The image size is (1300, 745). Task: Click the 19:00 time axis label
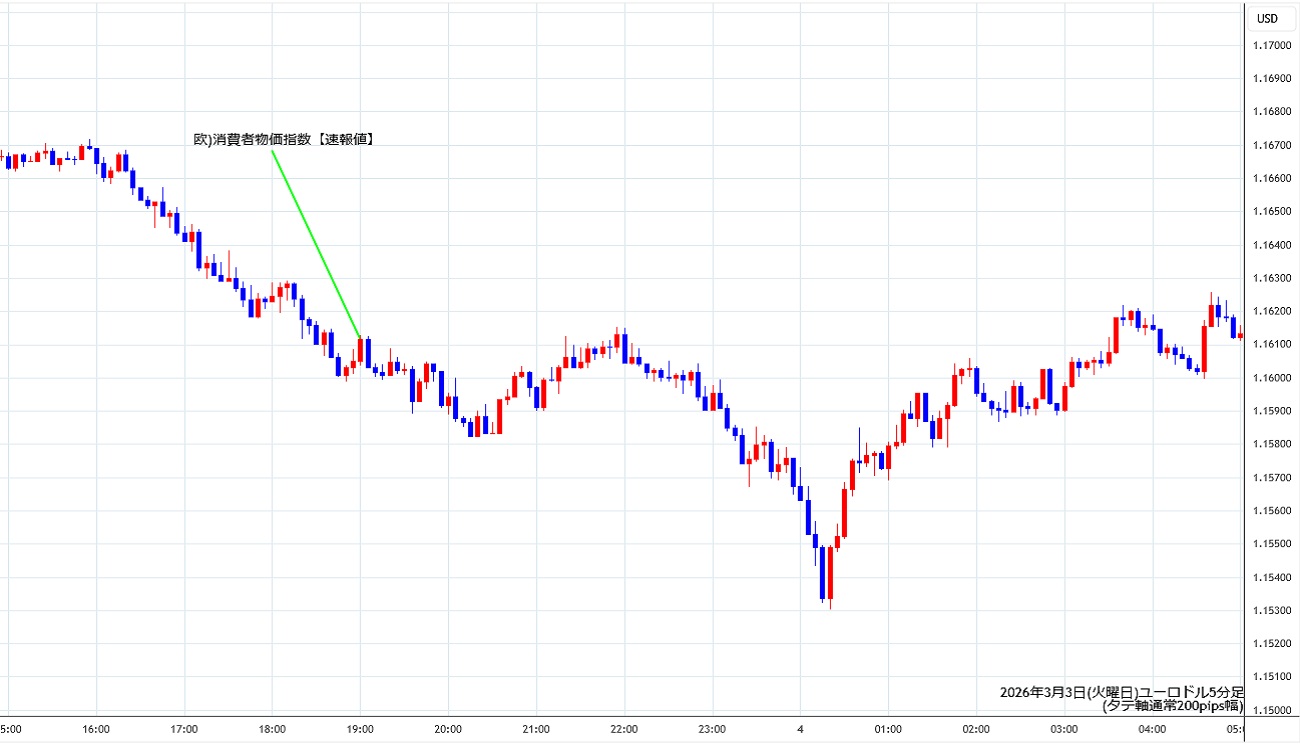coord(360,729)
